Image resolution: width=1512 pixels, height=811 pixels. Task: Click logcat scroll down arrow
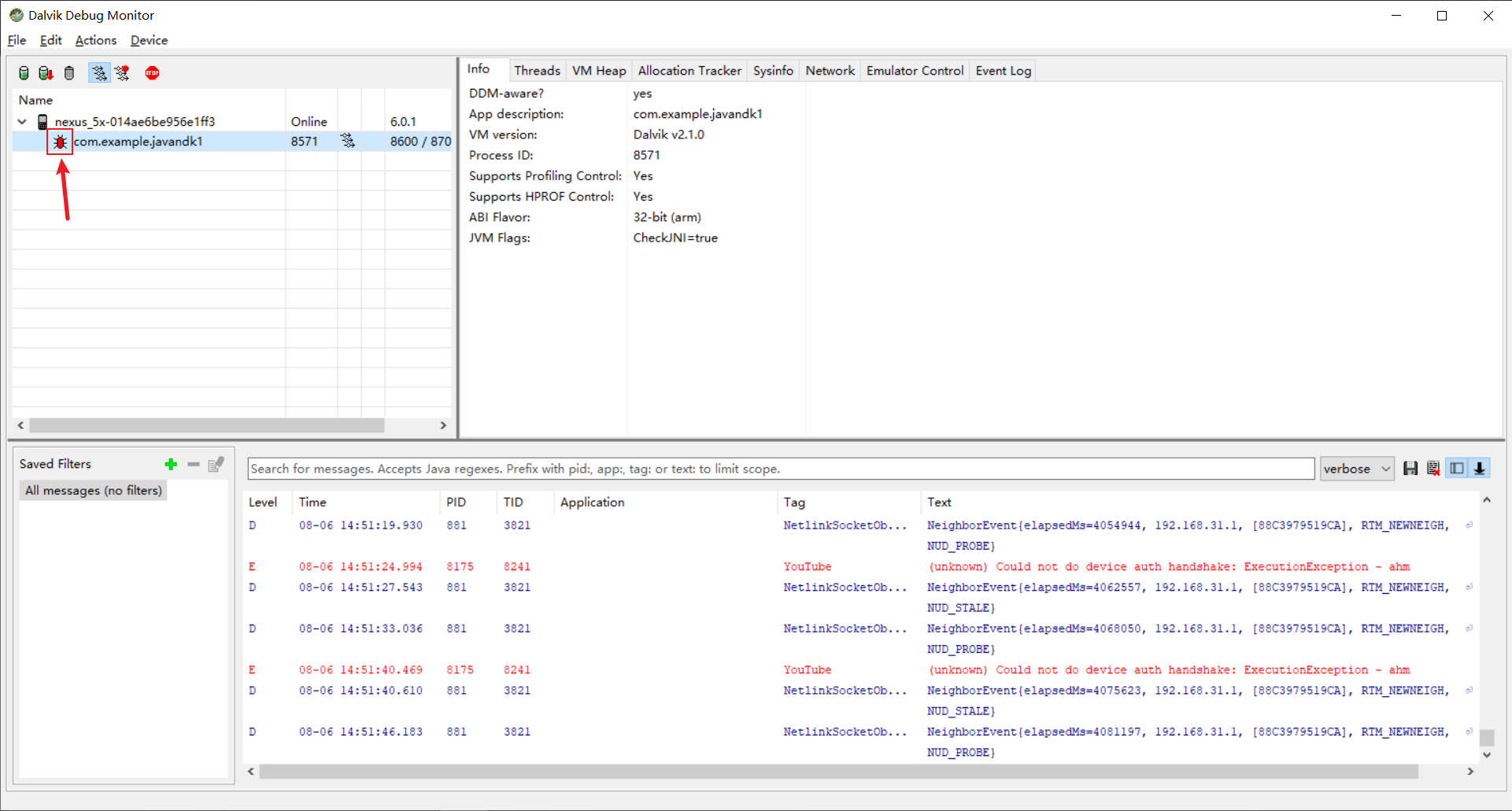pyautogui.click(x=1487, y=755)
